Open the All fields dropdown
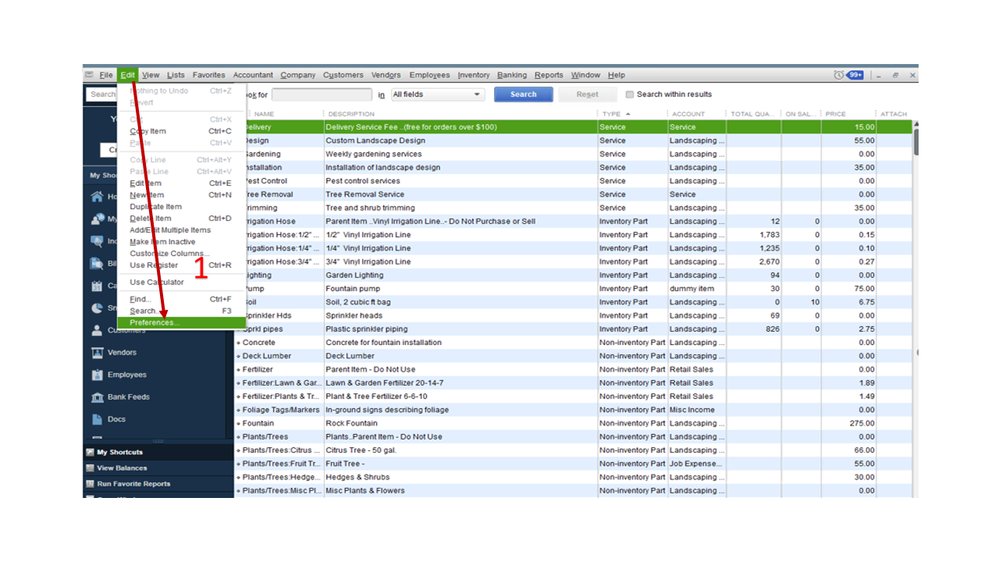 (x=437, y=94)
